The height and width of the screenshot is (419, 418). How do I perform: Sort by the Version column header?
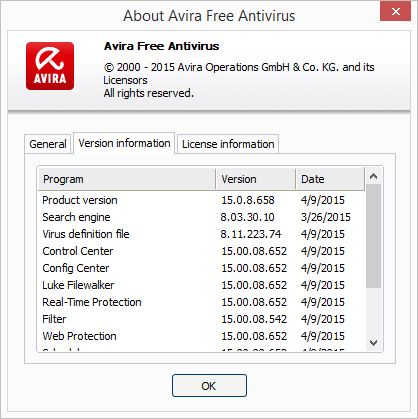(256, 179)
